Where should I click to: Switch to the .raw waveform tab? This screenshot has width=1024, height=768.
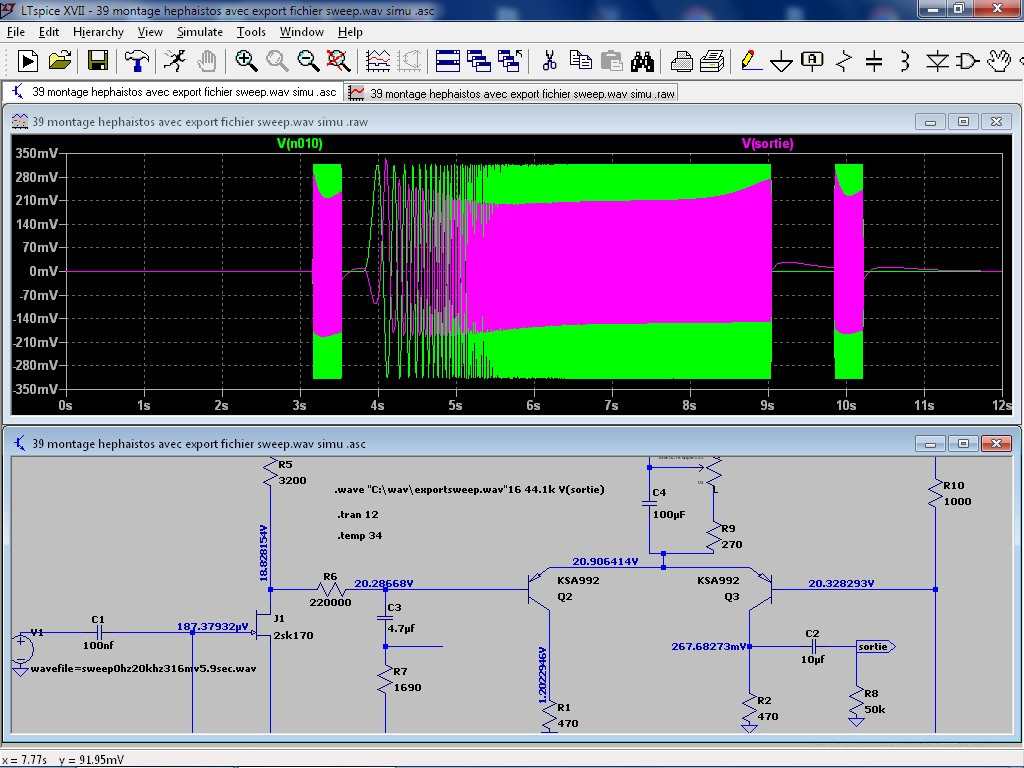(511, 93)
